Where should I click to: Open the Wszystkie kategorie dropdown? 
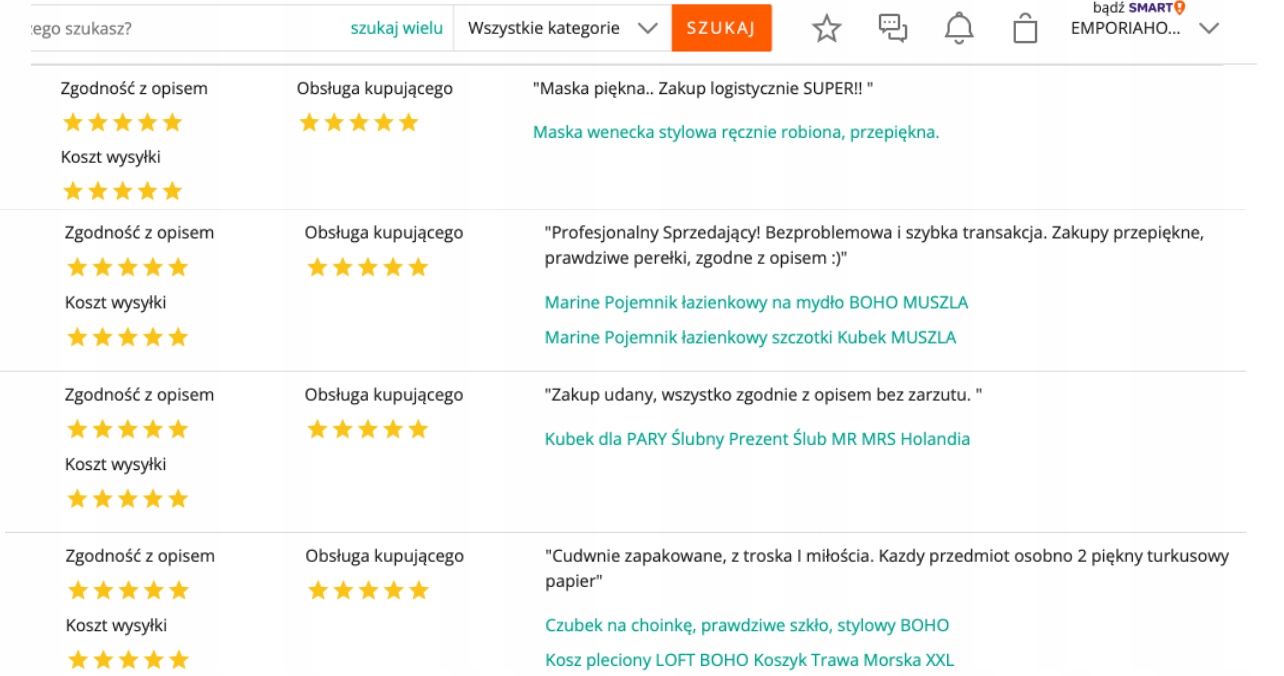562,28
